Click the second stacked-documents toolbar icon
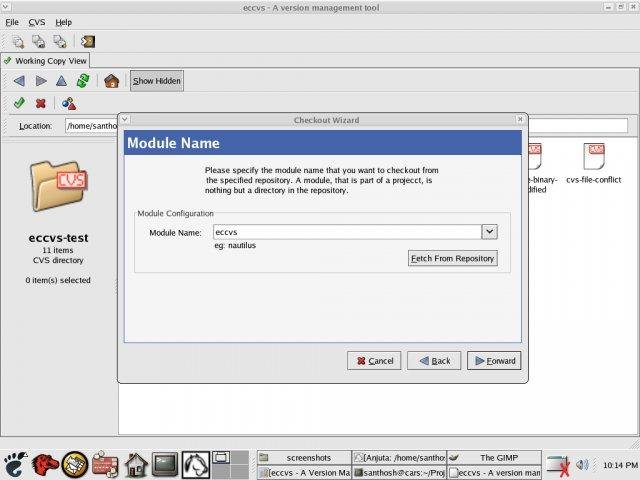The image size is (640, 480). coord(39,42)
